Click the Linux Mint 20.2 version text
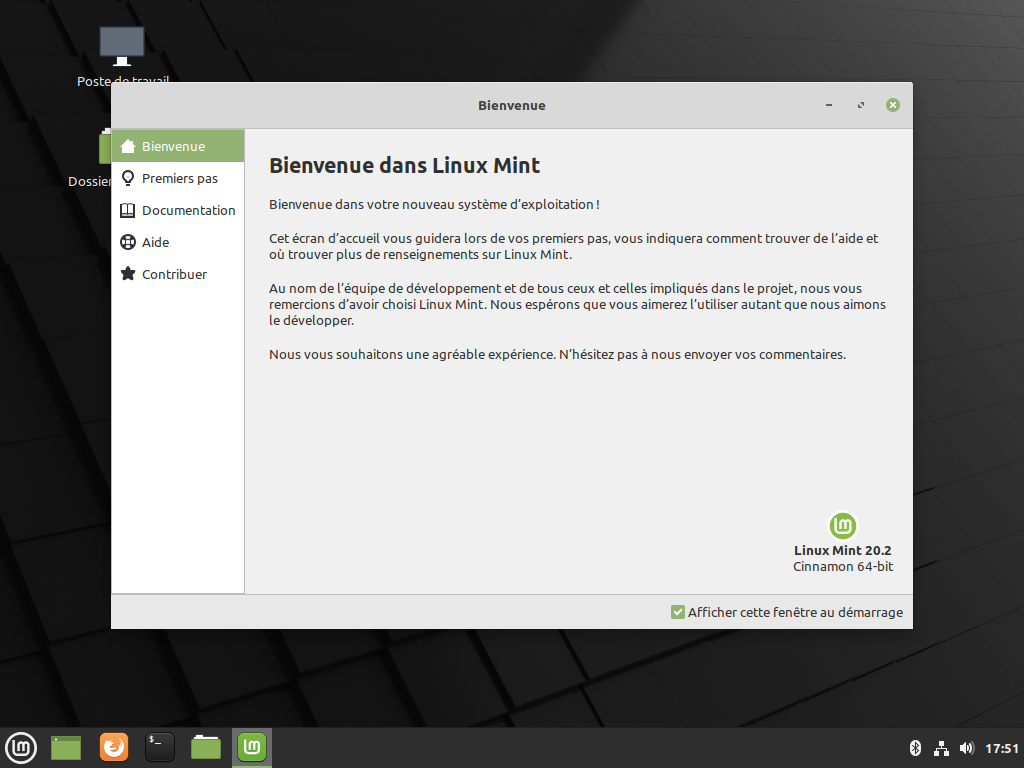The width and height of the screenshot is (1024, 768). click(842, 551)
